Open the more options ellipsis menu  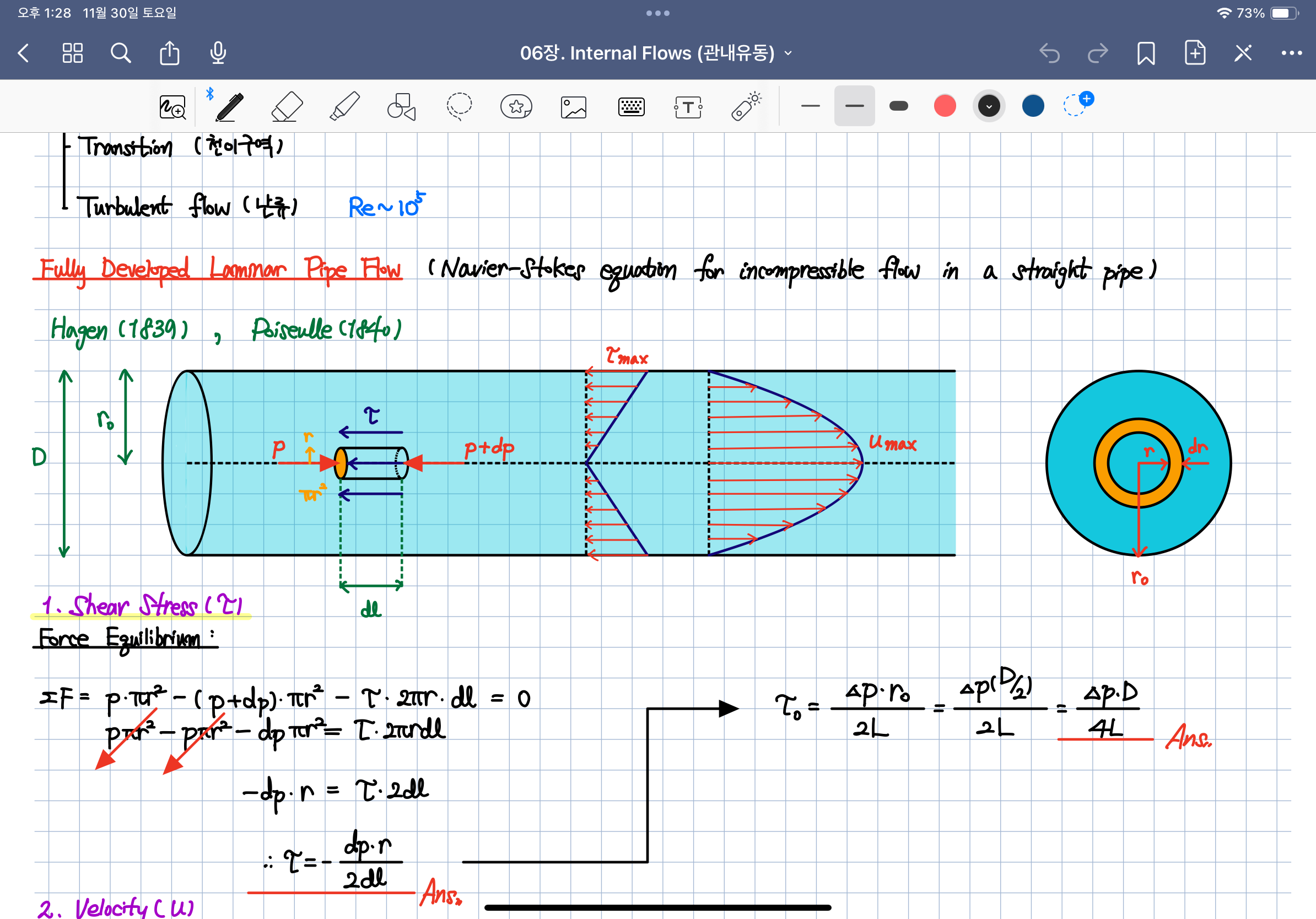click(1291, 53)
